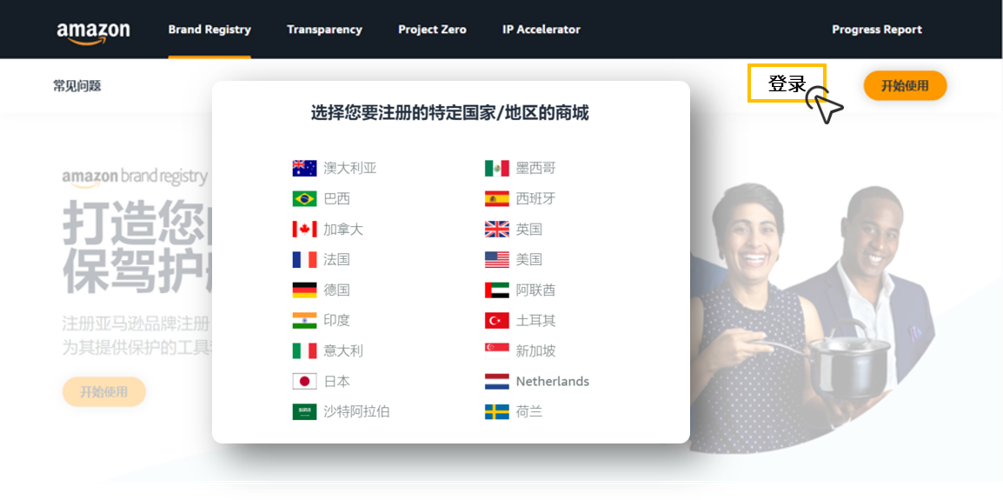Select the India flag icon
The height and width of the screenshot is (500, 1003).
coord(304,320)
